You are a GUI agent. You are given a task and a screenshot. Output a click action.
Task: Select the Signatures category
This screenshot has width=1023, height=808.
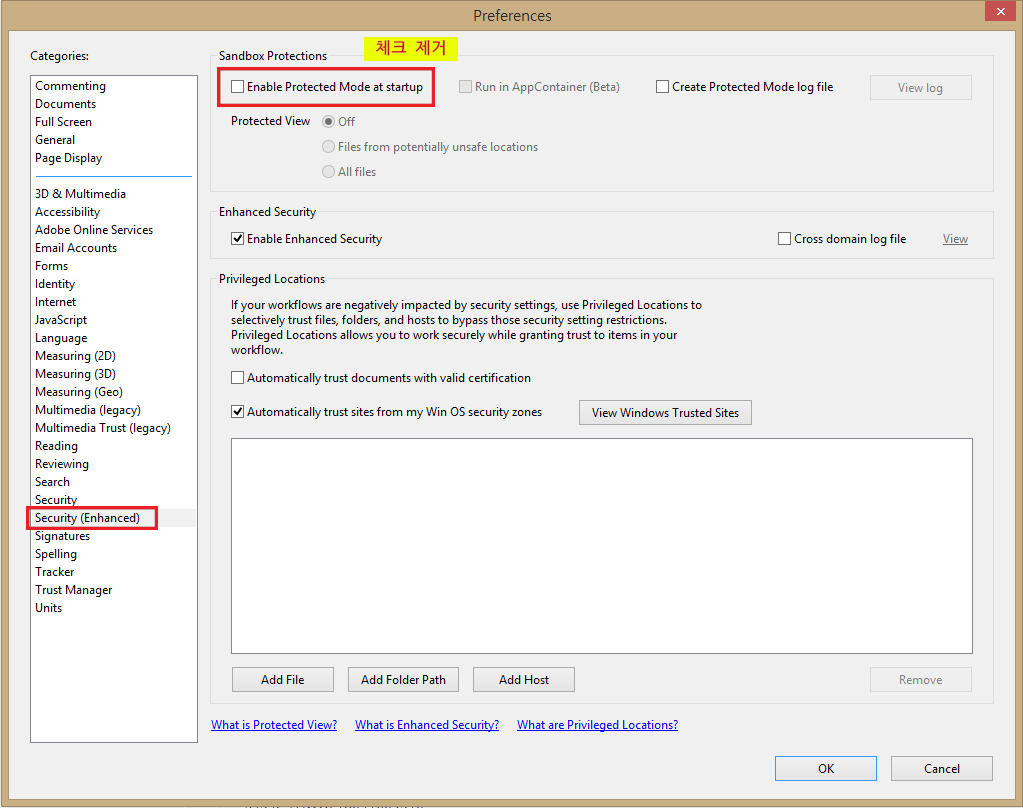coord(62,535)
